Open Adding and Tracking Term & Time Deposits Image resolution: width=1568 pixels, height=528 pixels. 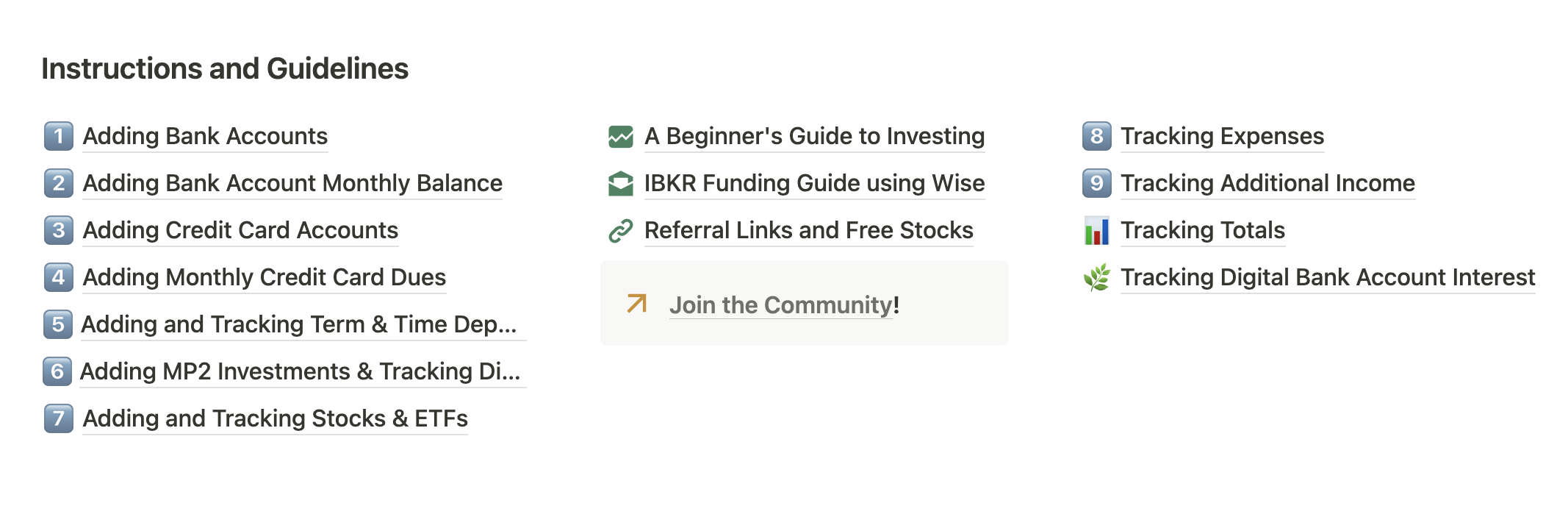(299, 324)
